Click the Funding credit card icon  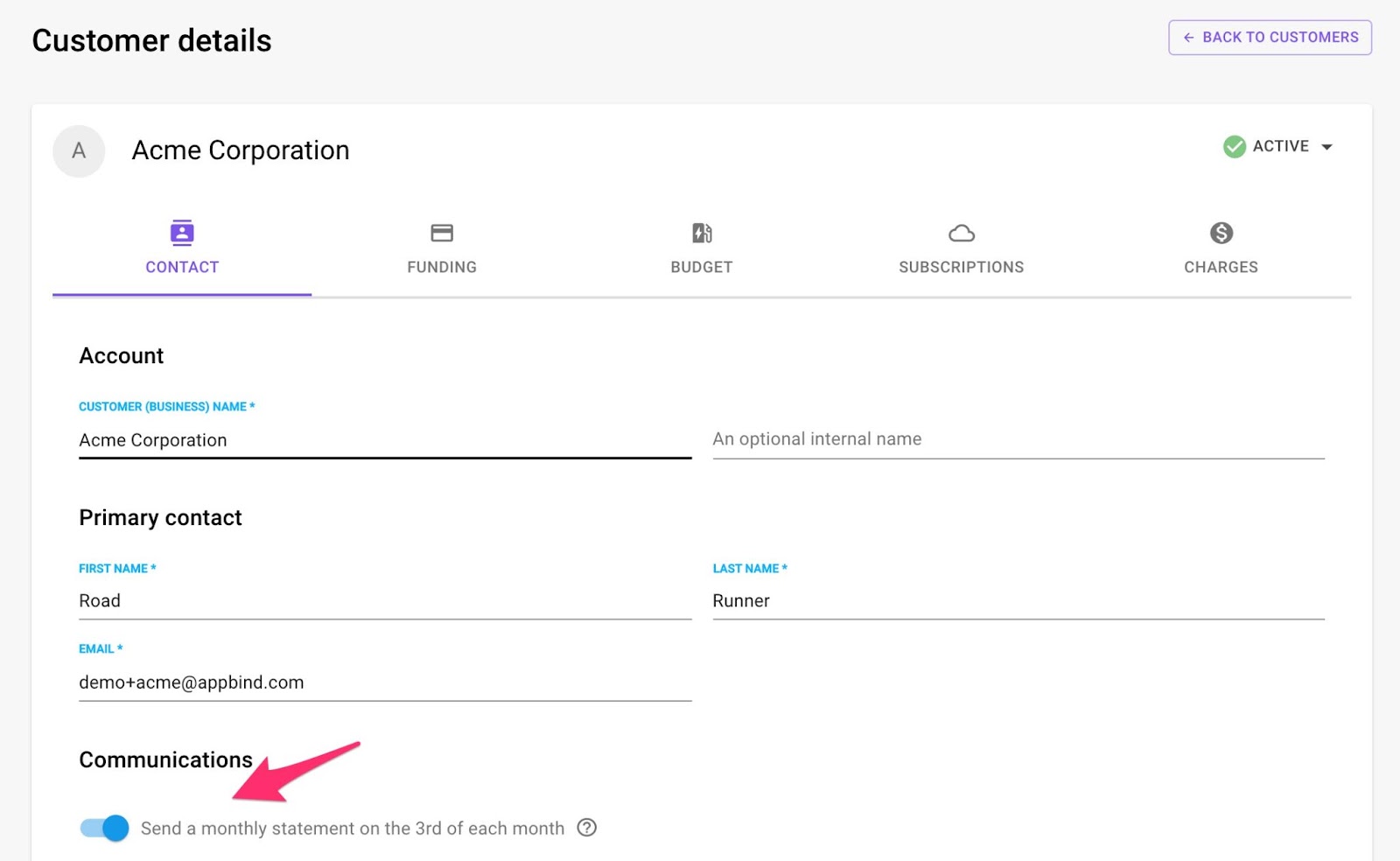[x=442, y=233]
